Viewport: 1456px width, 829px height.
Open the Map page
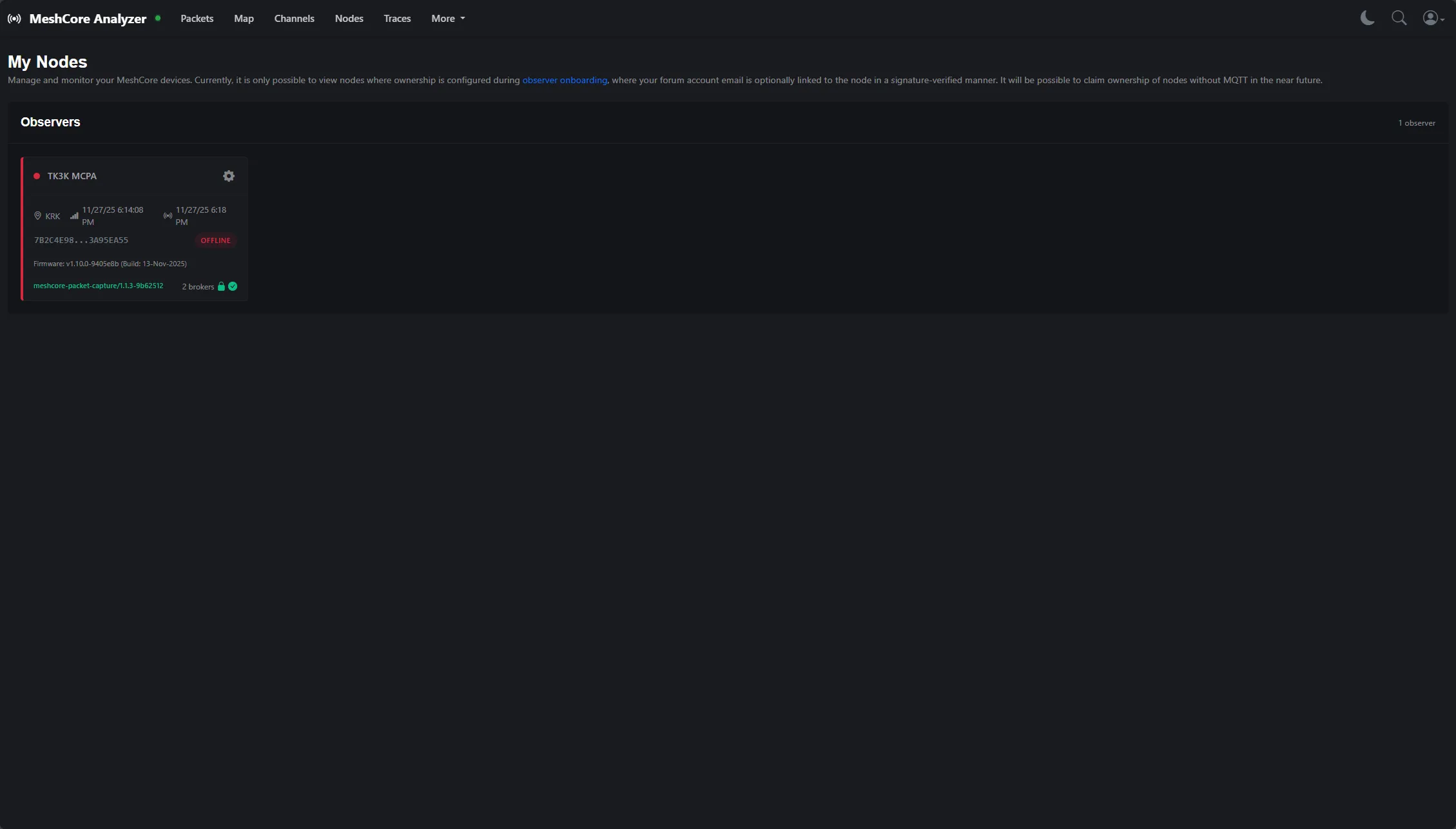click(x=244, y=19)
